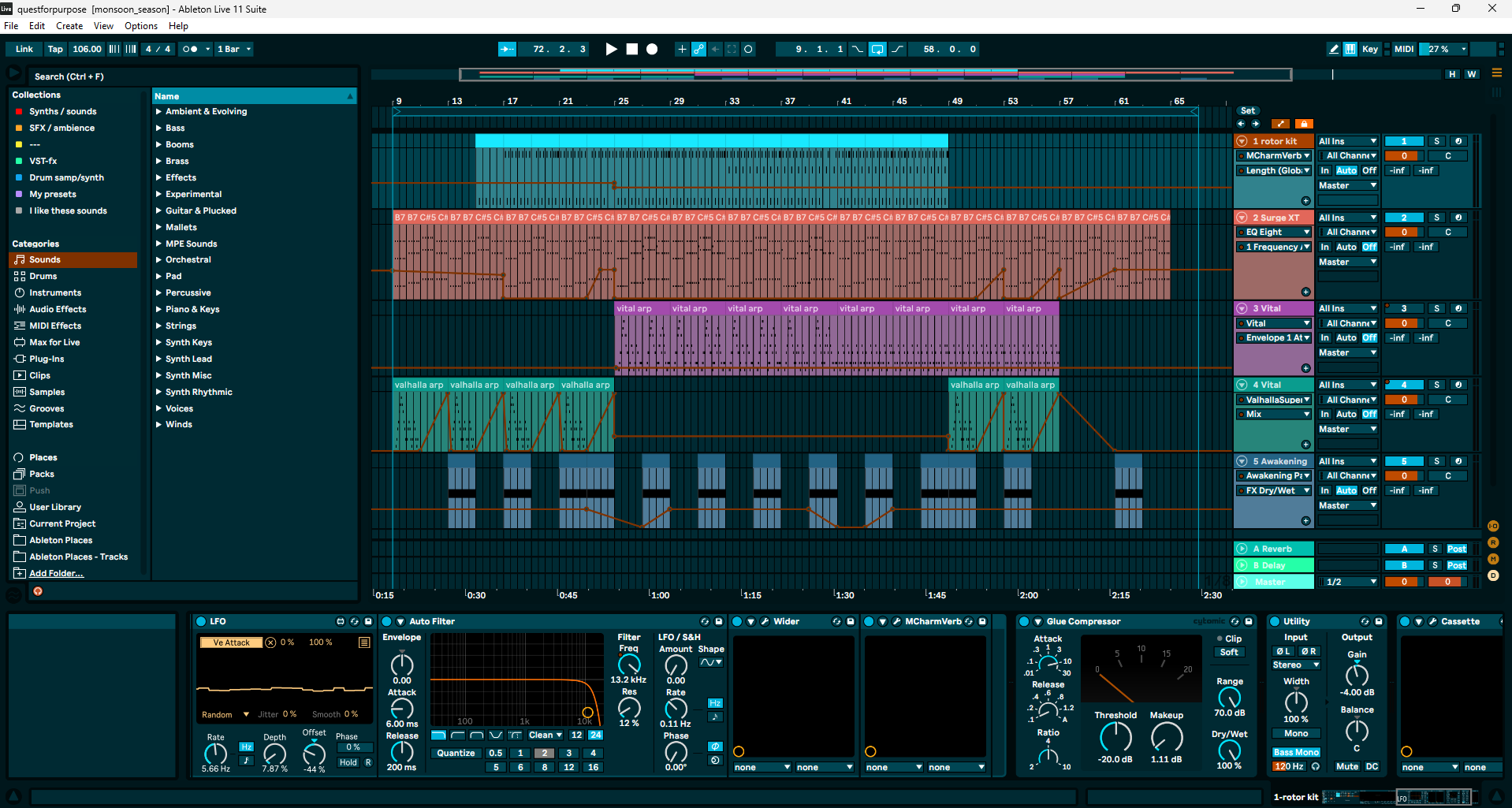
Task: Open the Create menu
Action: click(69, 26)
